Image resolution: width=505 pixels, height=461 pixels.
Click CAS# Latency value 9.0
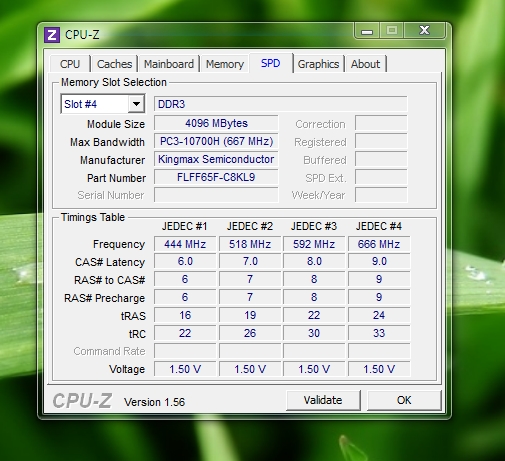[379, 261]
